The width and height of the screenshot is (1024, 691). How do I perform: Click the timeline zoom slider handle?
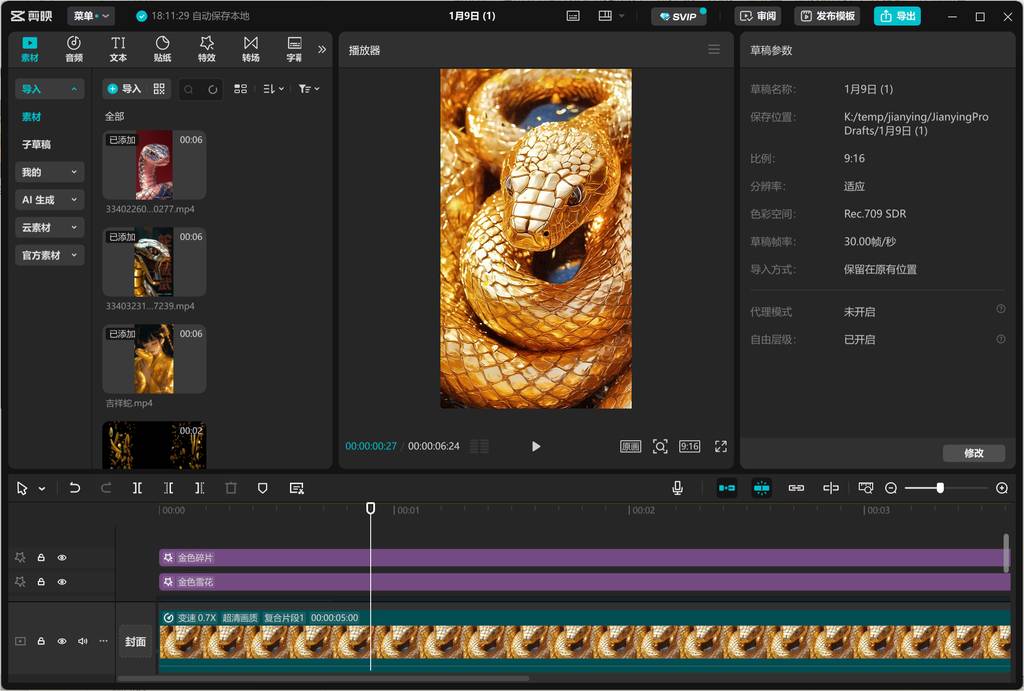(940, 488)
